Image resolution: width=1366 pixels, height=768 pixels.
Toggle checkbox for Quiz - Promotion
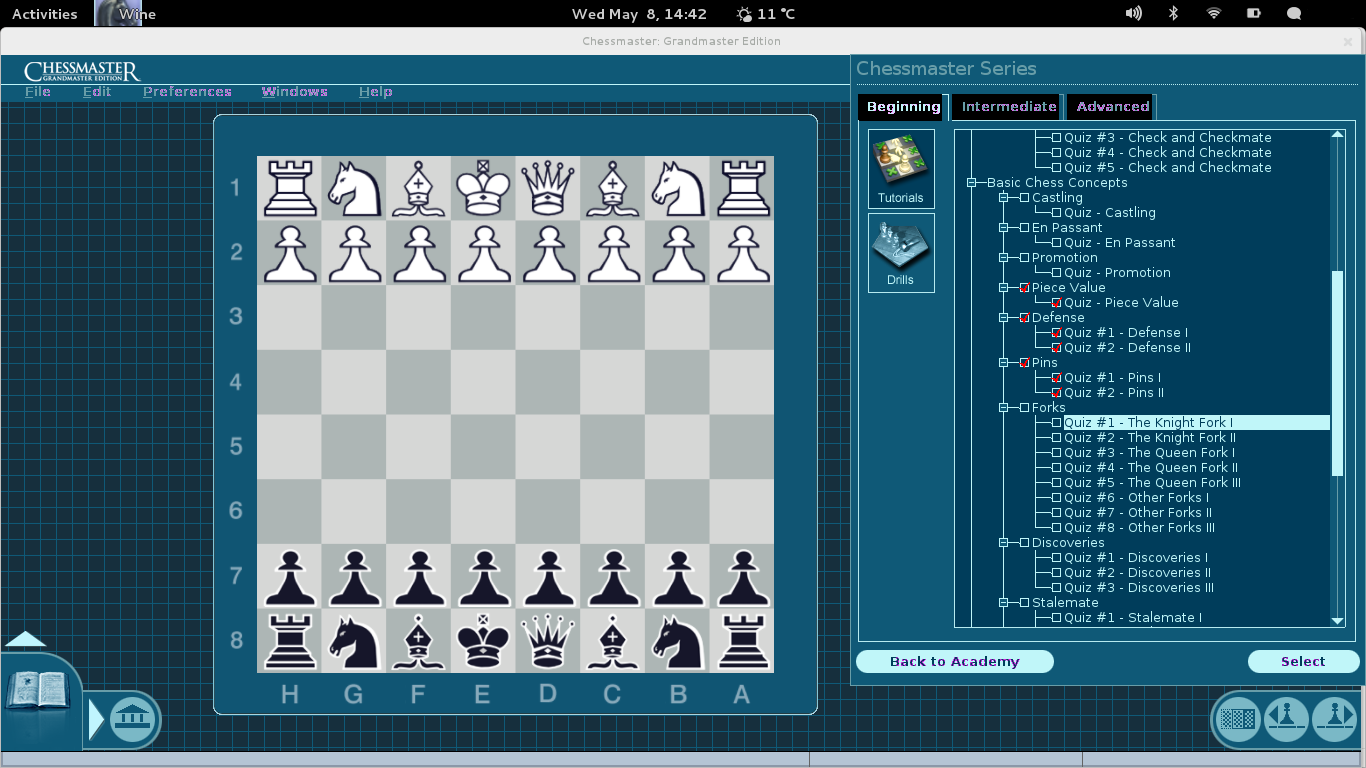1056,273
